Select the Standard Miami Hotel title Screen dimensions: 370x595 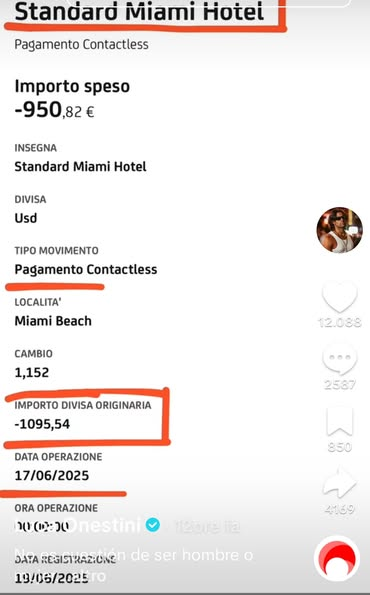[x=139, y=11]
